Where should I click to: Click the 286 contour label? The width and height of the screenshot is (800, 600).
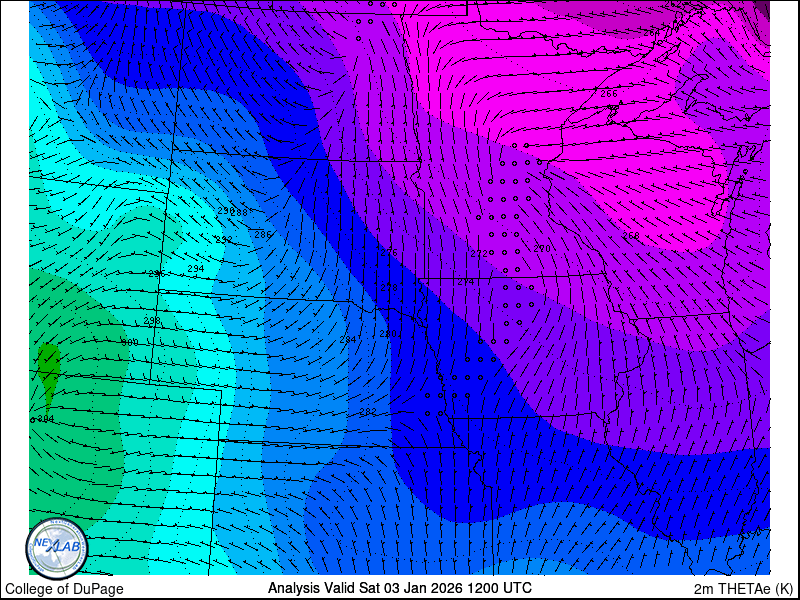point(263,235)
